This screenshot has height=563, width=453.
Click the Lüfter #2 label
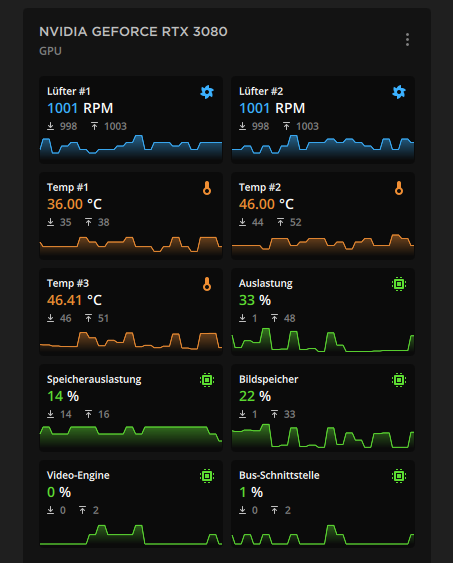(261, 91)
